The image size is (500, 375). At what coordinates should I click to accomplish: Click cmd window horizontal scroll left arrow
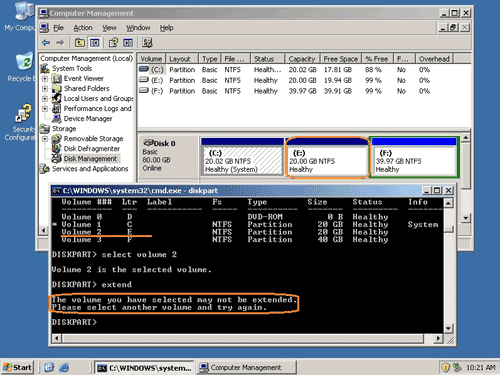56,339
